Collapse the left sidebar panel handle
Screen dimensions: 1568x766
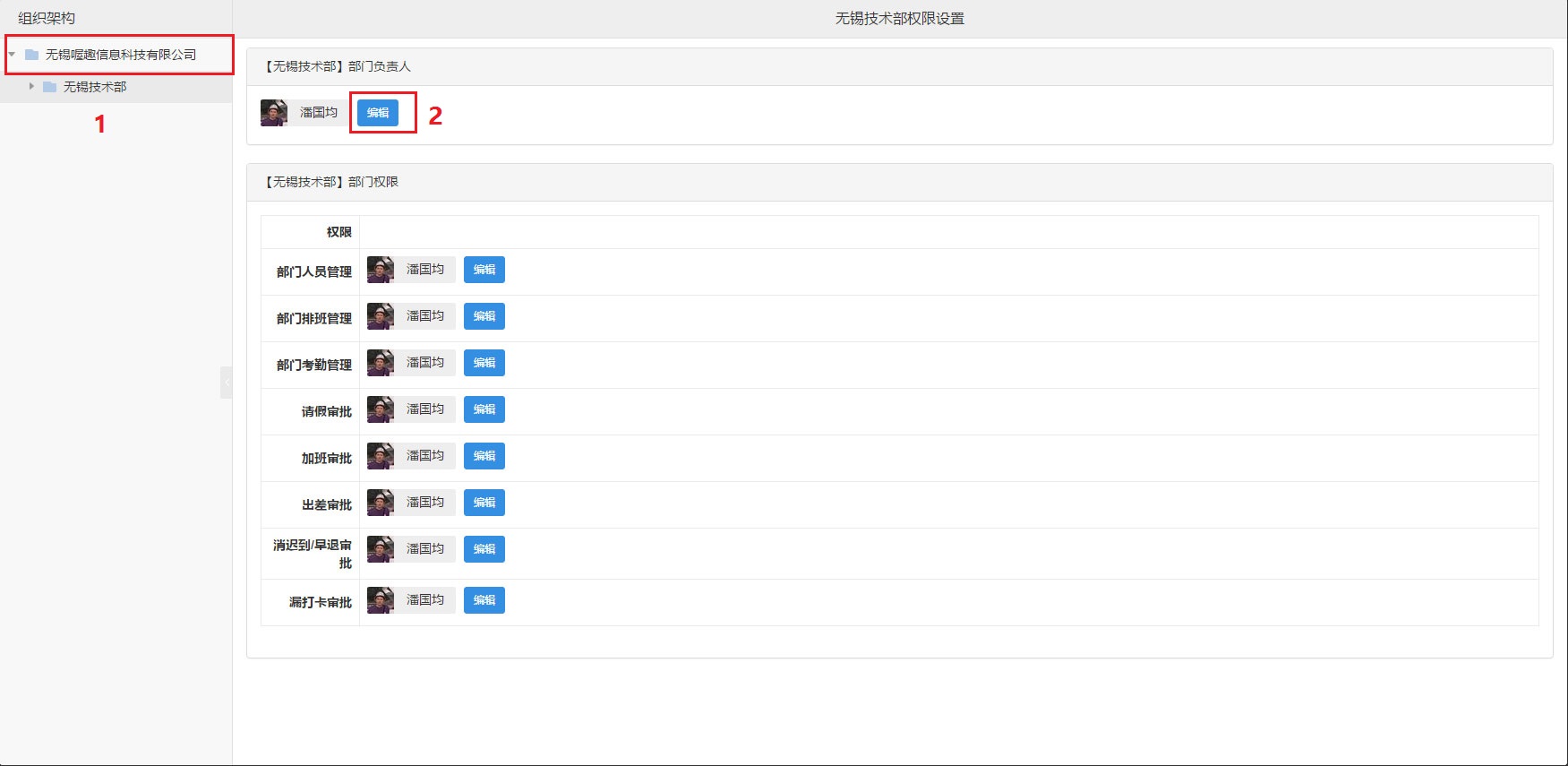tap(226, 382)
